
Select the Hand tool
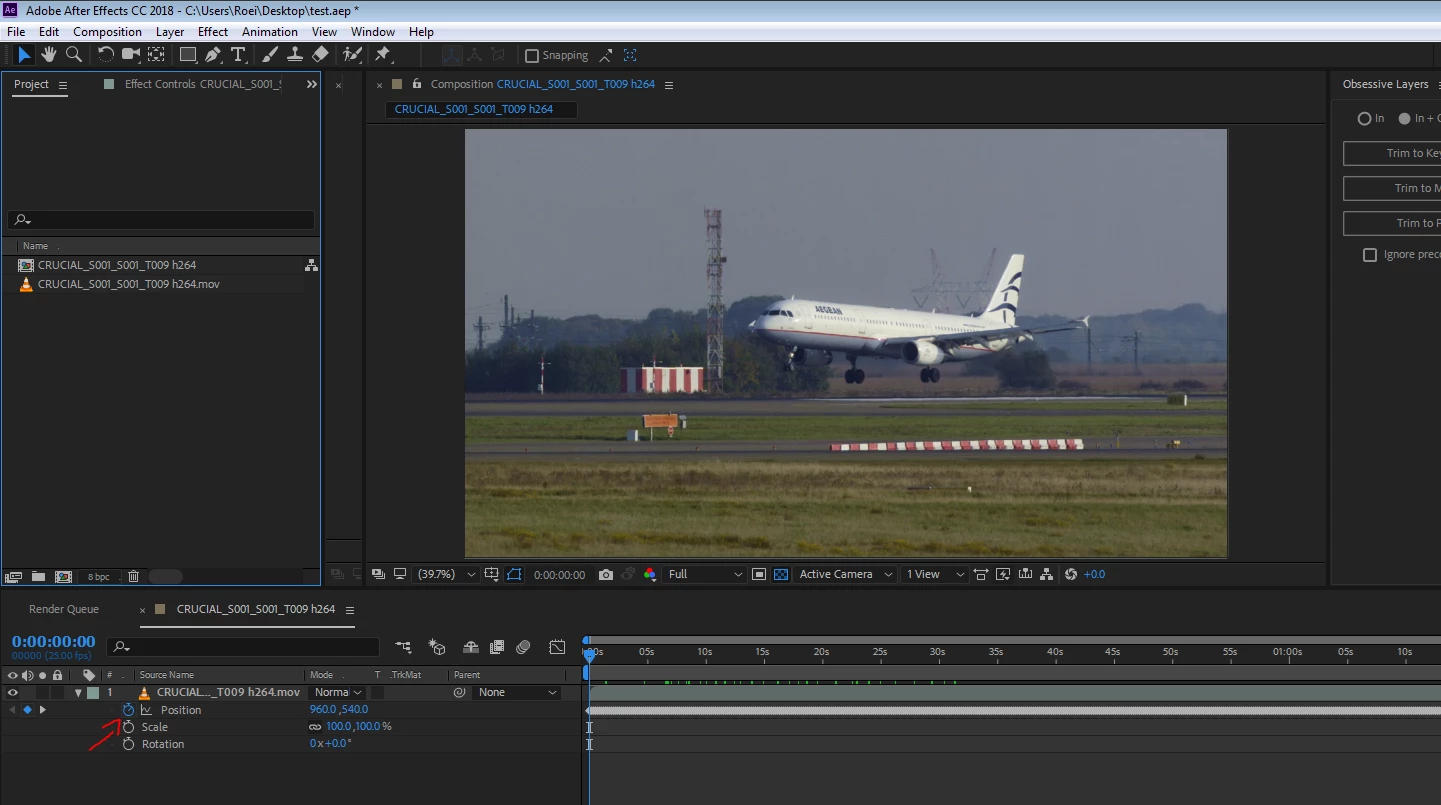(x=49, y=55)
